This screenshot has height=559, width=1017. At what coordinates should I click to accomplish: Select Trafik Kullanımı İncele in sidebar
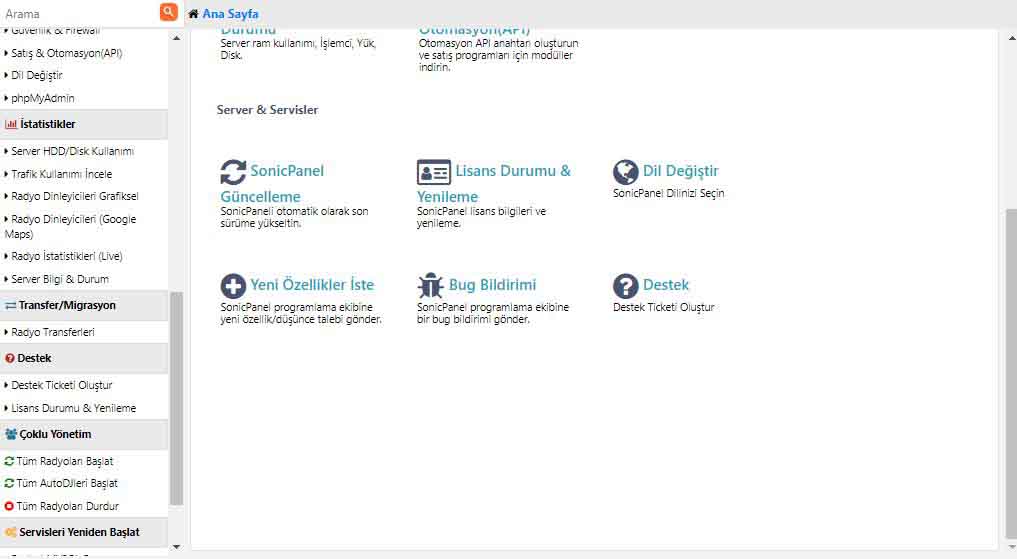(61, 174)
